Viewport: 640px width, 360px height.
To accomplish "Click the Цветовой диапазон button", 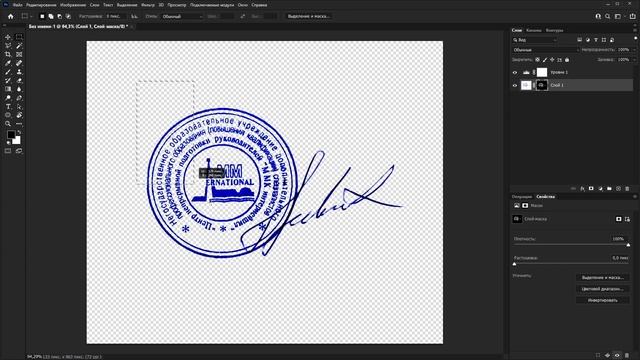I will pos(602,289).
